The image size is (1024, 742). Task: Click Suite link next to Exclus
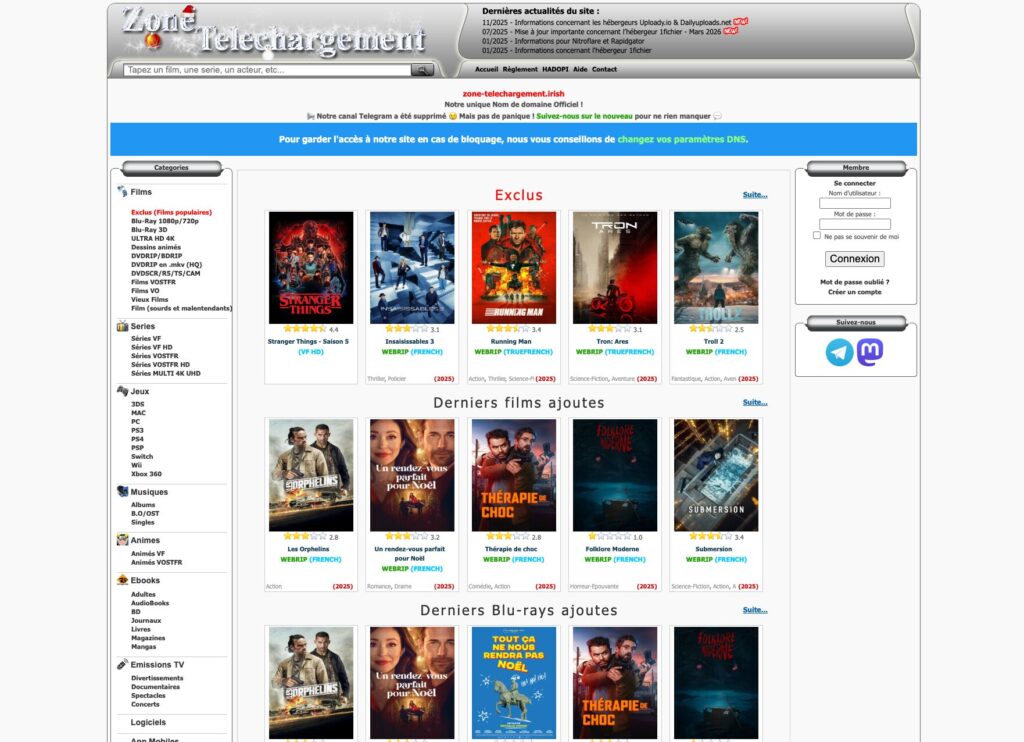coord(755,195)
